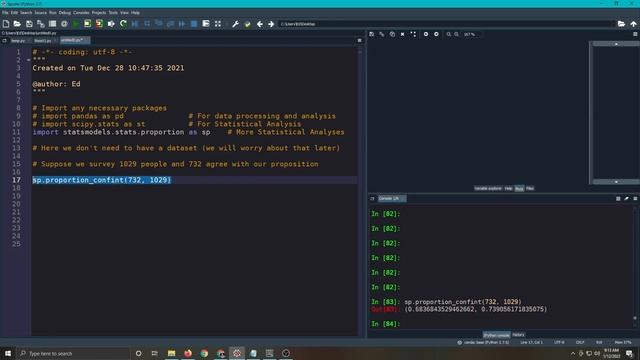The height and width of the screenshot is (360, 640).
Task: Run file with the green play icon
Action: pyautogui.click(x=76, y=24)
